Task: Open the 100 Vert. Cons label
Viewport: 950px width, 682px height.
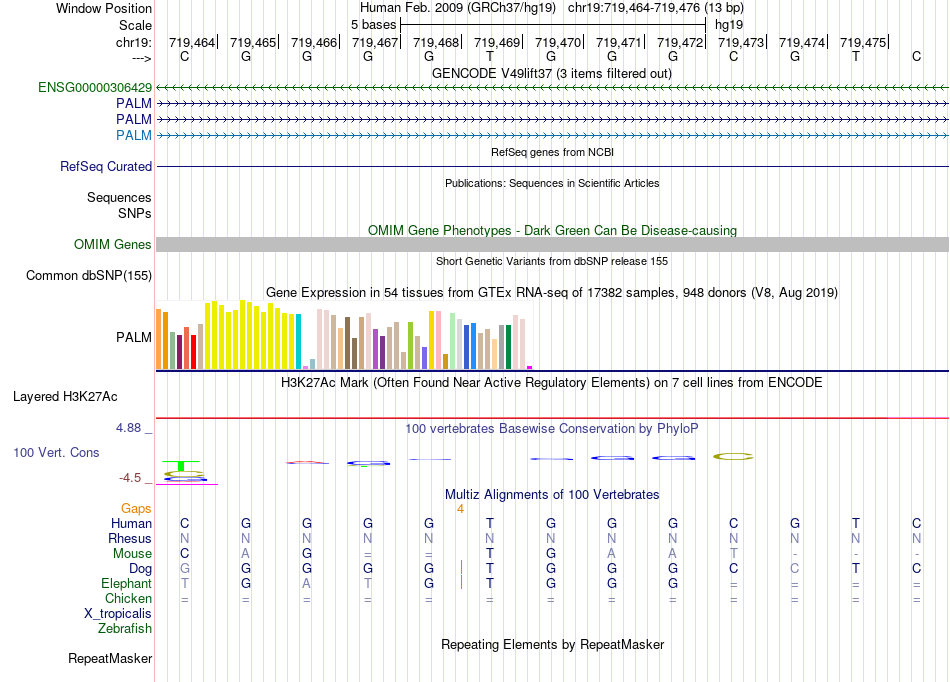Action: [56, 452]
